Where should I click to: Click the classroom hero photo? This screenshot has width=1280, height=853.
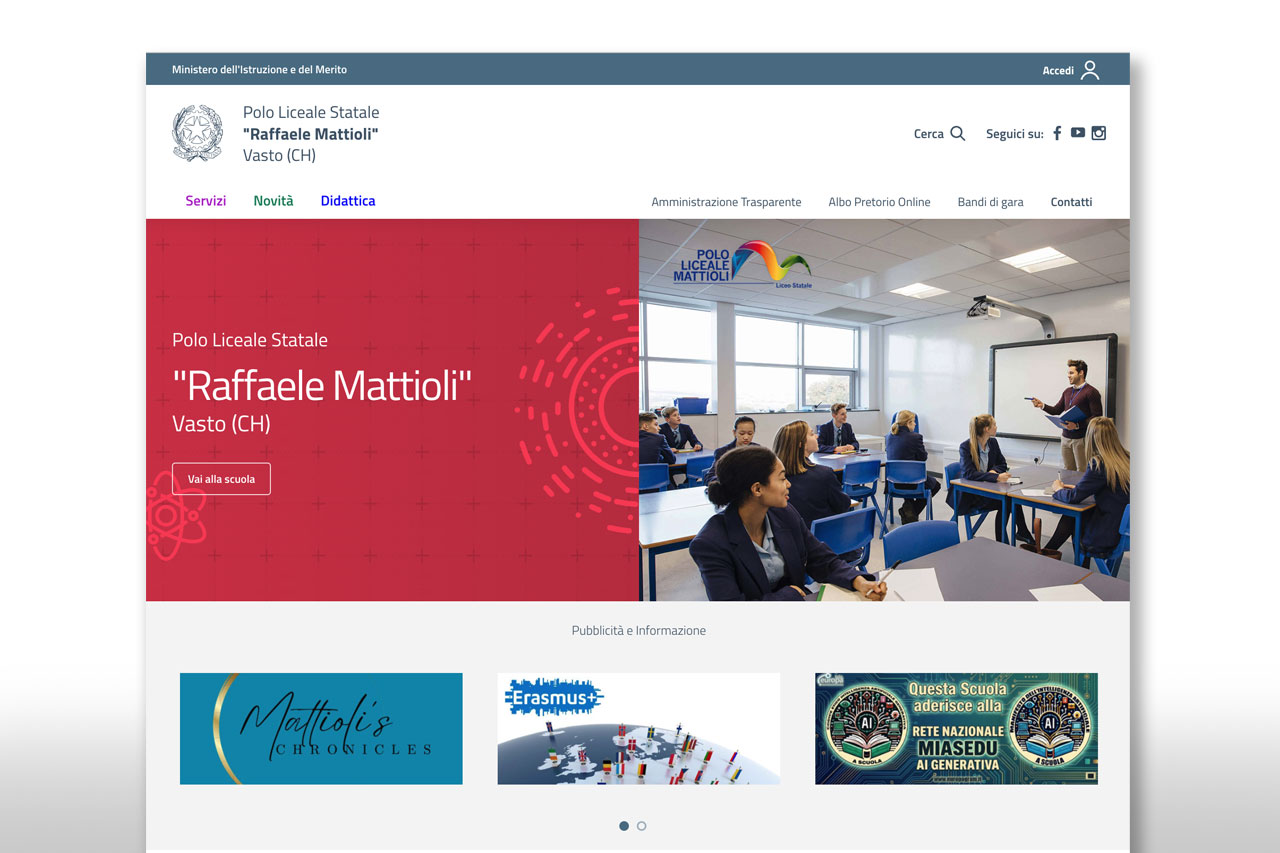coord(884,410)
